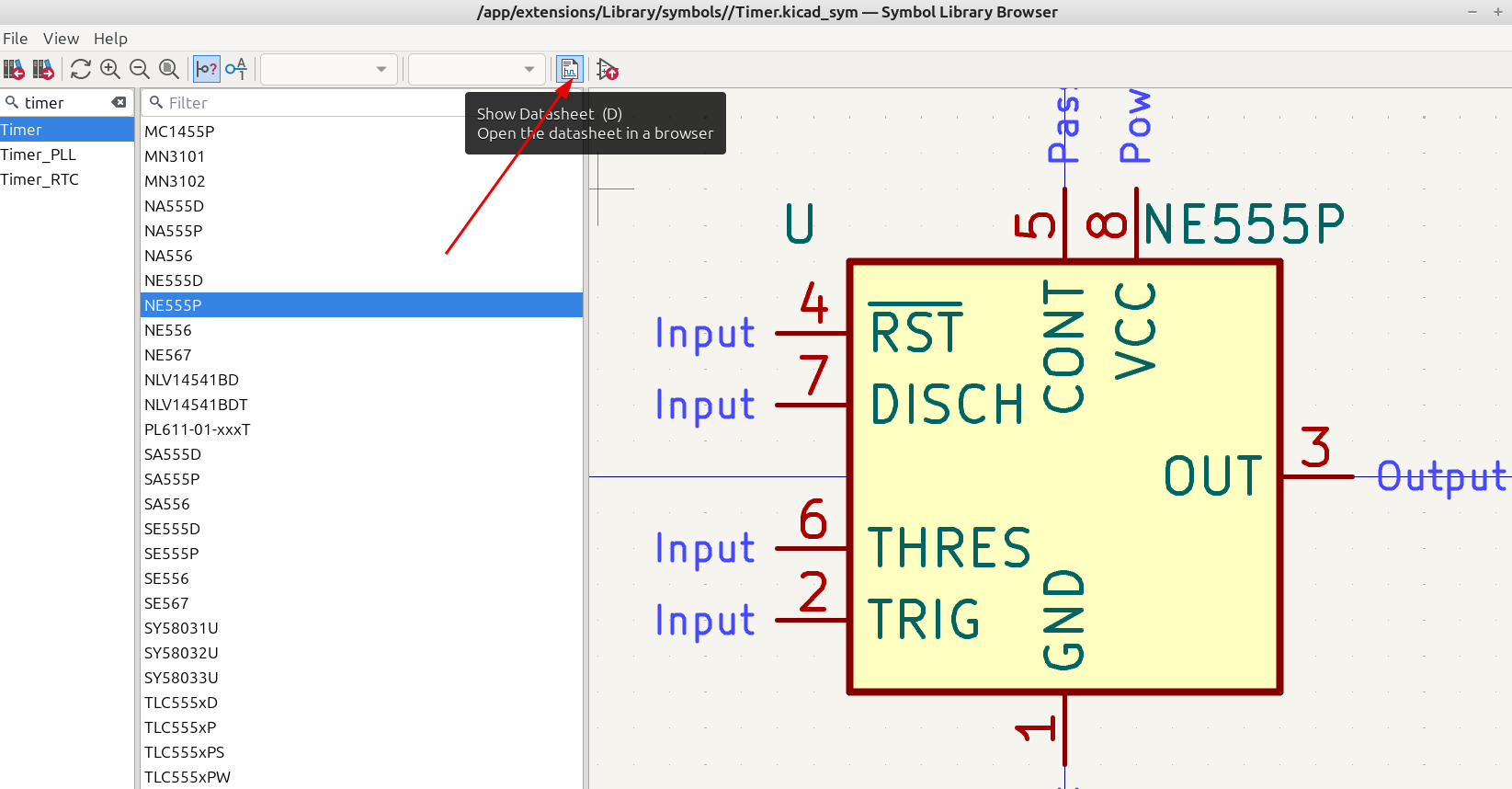
Task: Select symbol NE555P in list
Action: click(362, 305)
